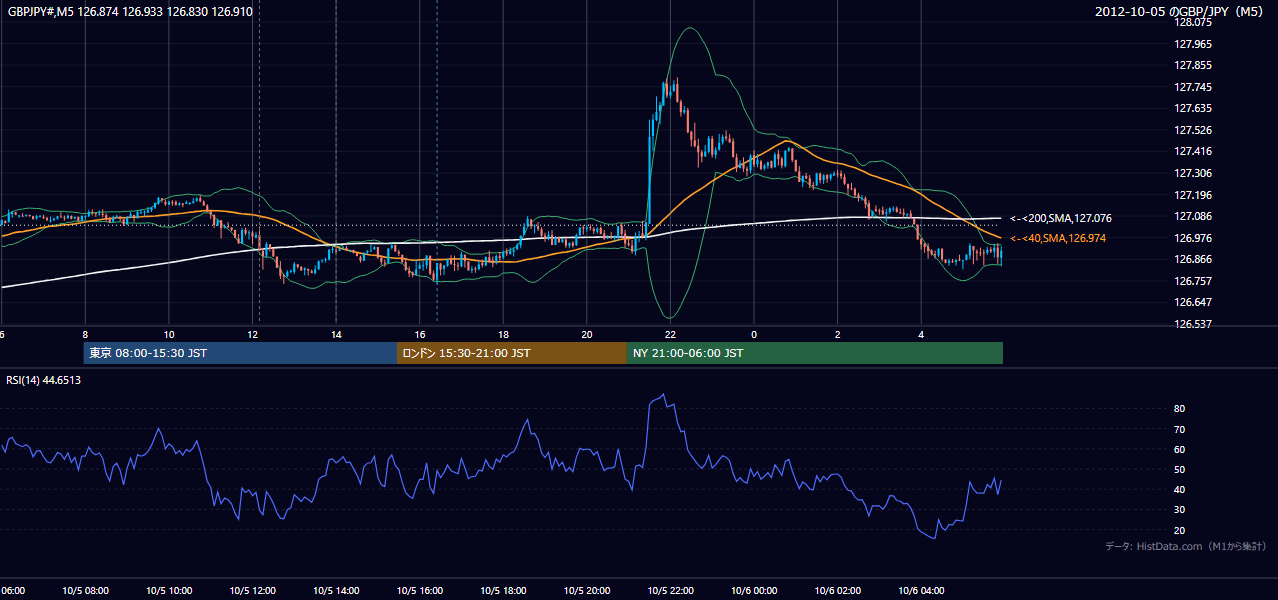The width and height of the screenshot is (1278, 600).
Task: Click the 10/5 20:00 bottom time label
Action: click(587, 591)
